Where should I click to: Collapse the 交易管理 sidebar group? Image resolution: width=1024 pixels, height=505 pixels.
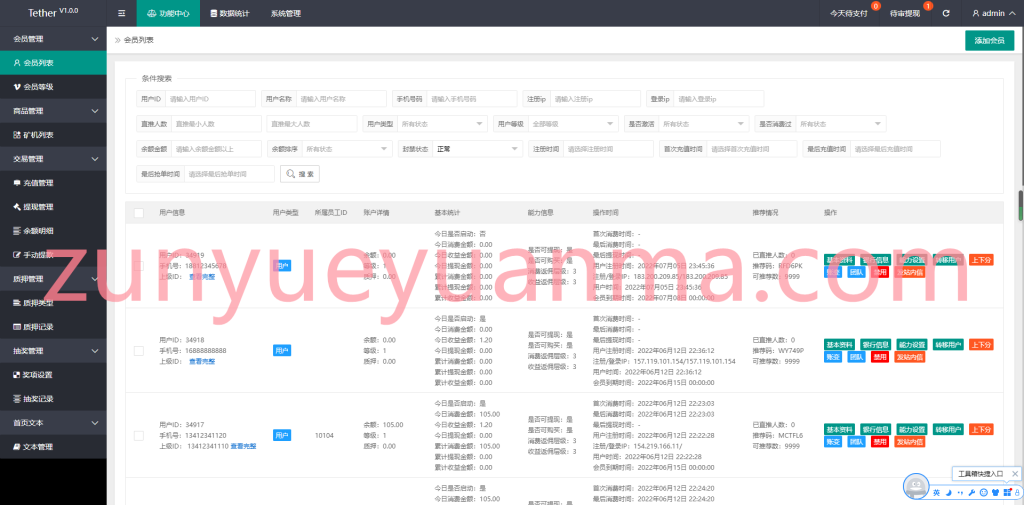53,159
